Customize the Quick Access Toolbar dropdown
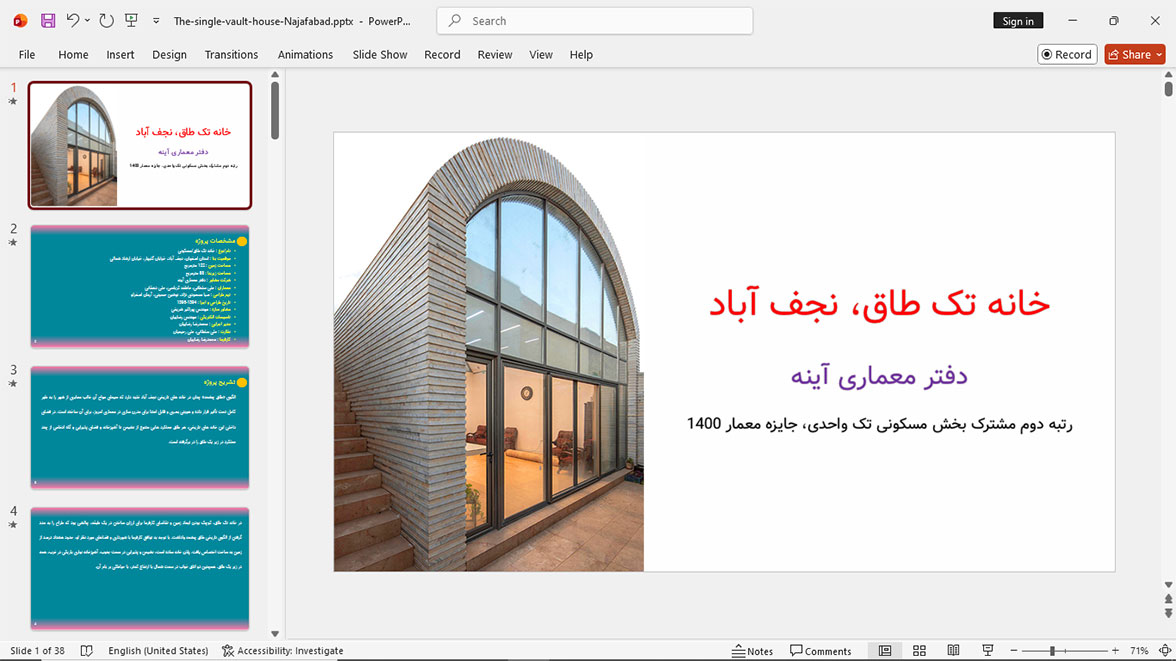1176x661 pixels. [156, 21]
